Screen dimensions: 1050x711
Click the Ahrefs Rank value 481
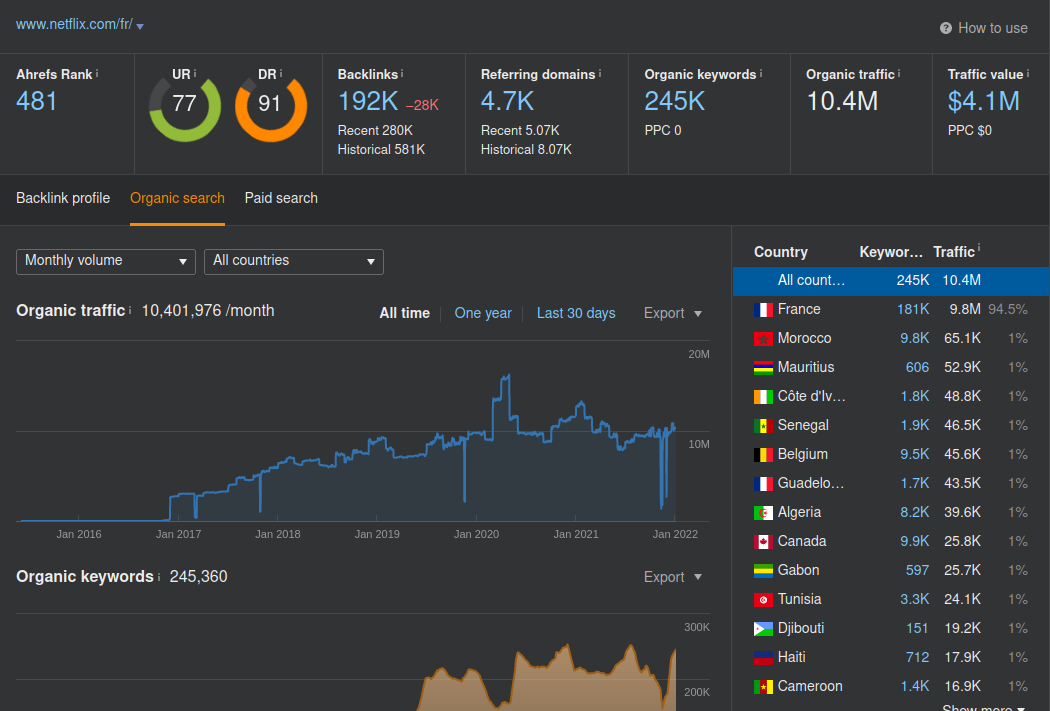37,101
